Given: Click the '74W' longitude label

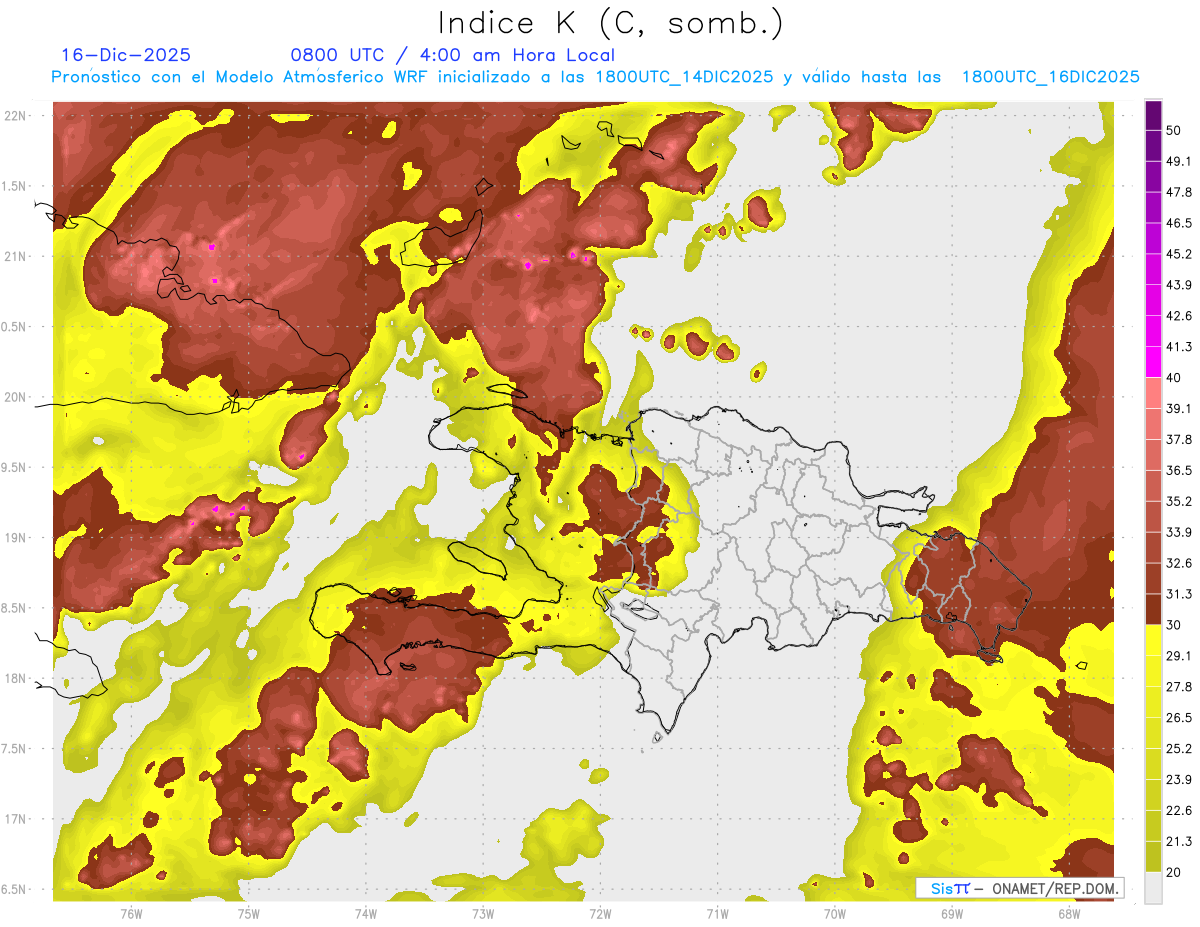Looking at the screenshot, I should pyautogui.click(x=365, y=914).
